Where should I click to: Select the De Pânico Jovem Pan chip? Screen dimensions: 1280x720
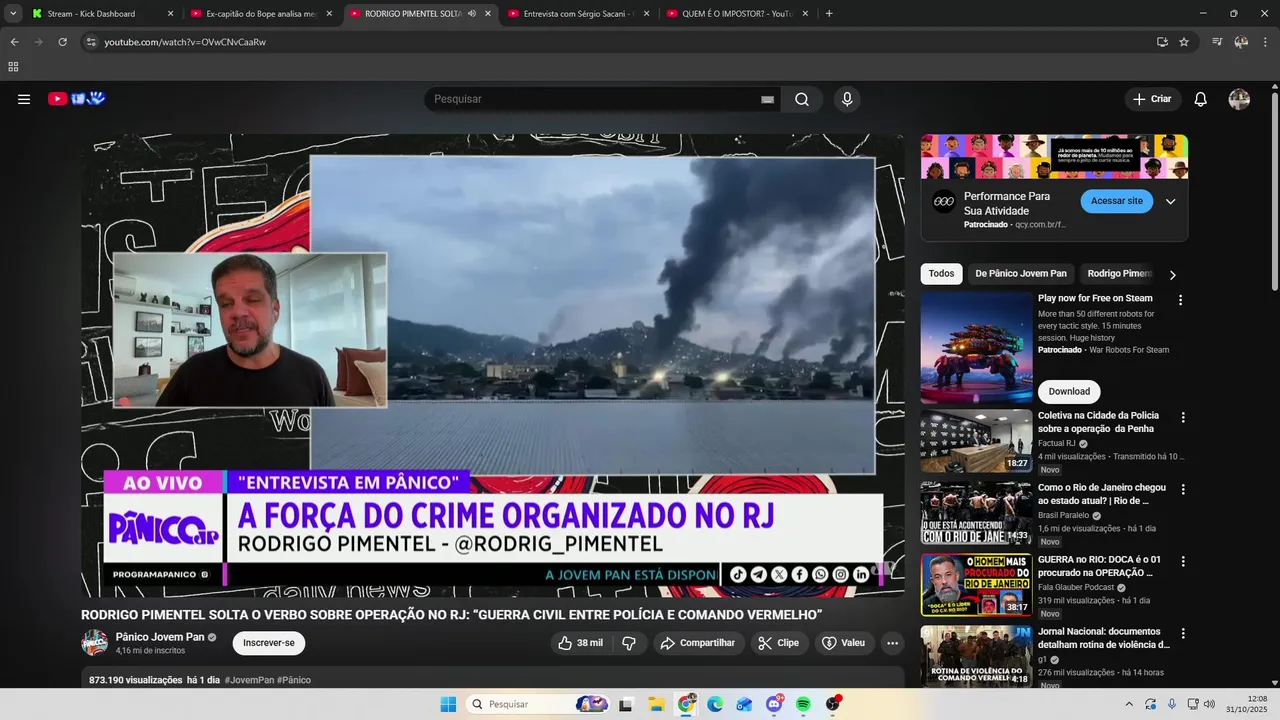(1021, 273)
